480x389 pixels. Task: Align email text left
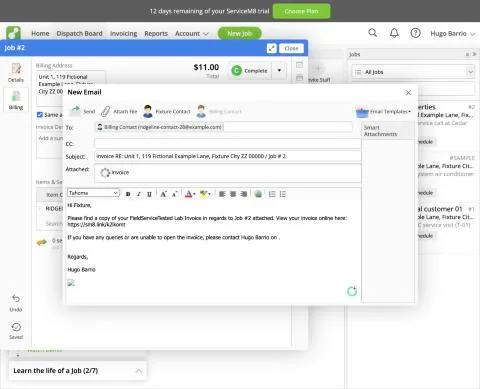pyautogui.click(x=222, y=194)
